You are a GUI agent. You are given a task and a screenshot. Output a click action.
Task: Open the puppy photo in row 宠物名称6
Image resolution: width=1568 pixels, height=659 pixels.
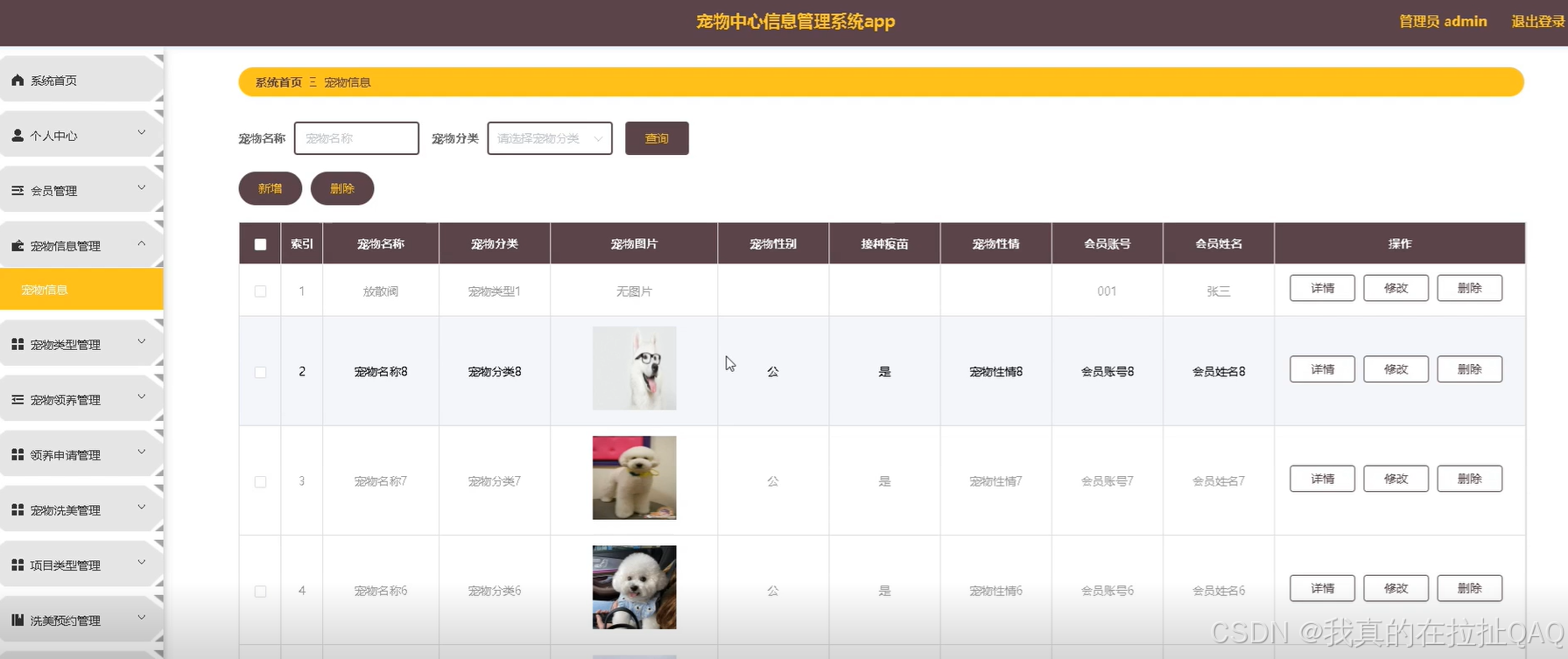634,587
